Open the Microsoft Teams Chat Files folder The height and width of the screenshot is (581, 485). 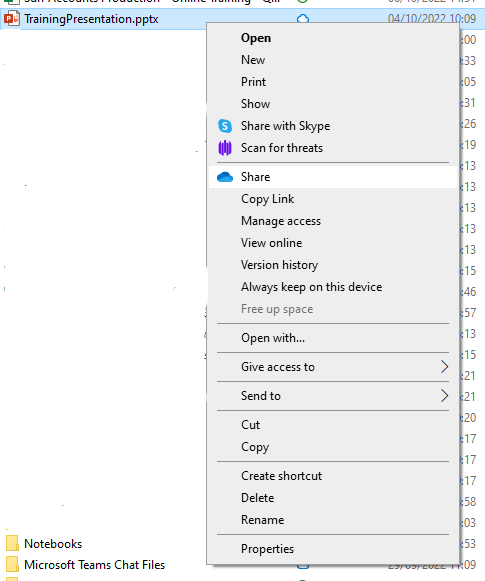click(94, 565)
